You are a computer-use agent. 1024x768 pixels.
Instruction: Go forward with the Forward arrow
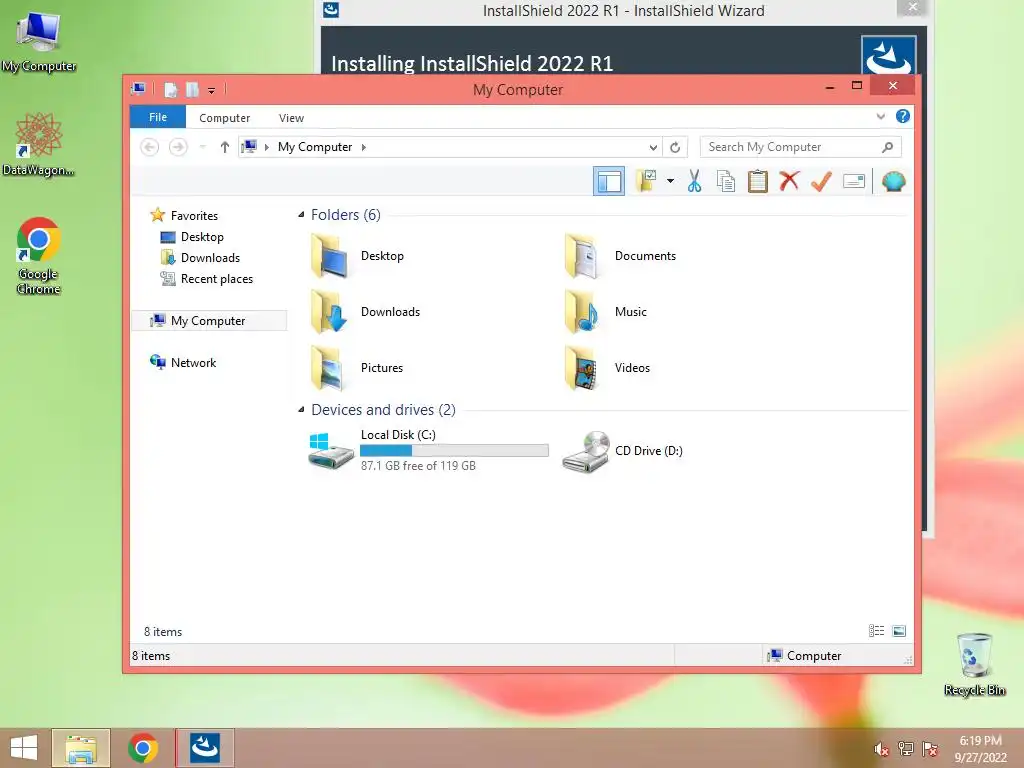[178, 147]
